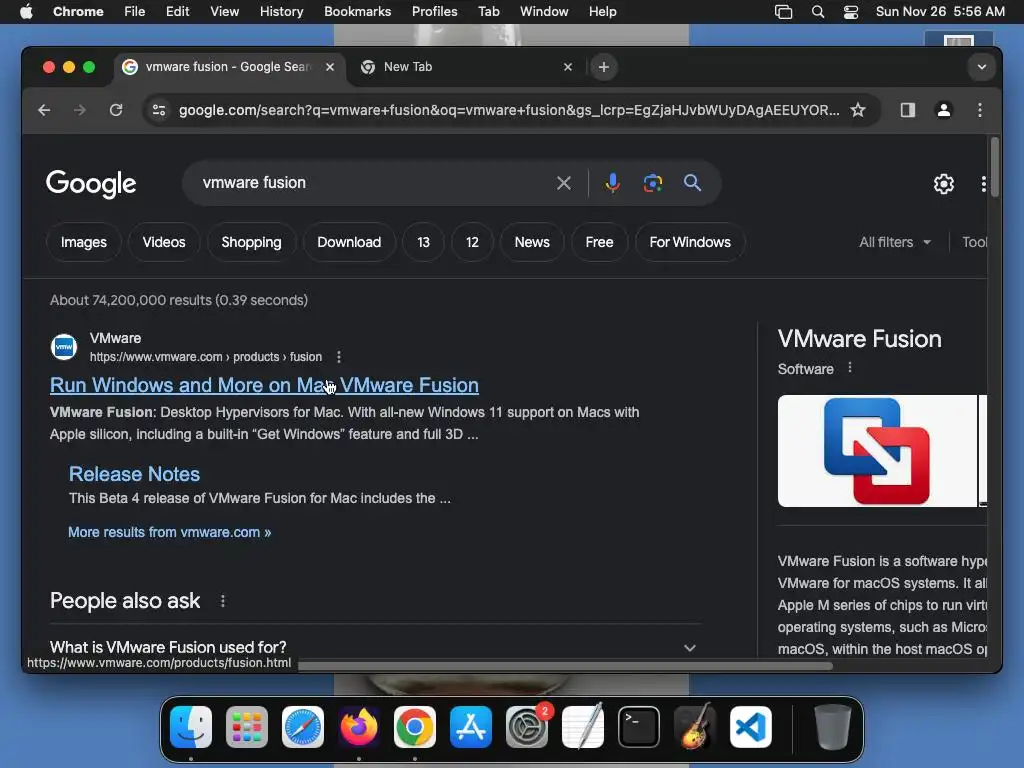Open options dots next to People also ask
Viewport: 1024px width, 768px height.
pos(223,601)
